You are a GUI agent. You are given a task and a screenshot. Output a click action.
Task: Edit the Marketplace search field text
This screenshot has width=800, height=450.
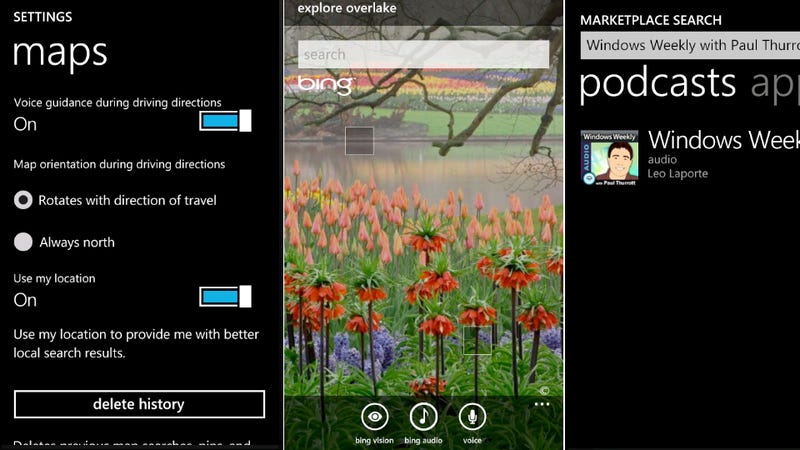coord(690,45)
